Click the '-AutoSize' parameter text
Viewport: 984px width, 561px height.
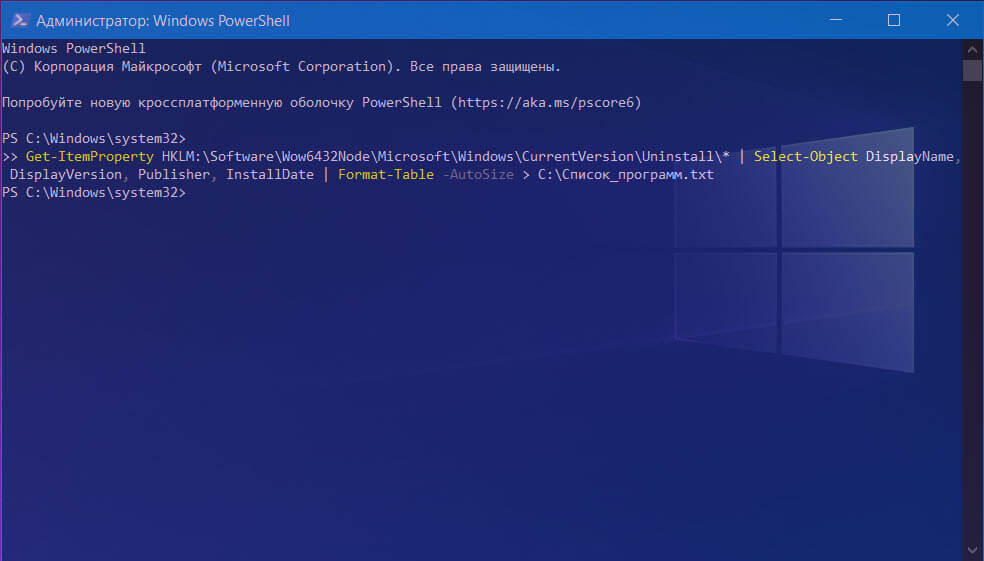(x=478, y=174)
